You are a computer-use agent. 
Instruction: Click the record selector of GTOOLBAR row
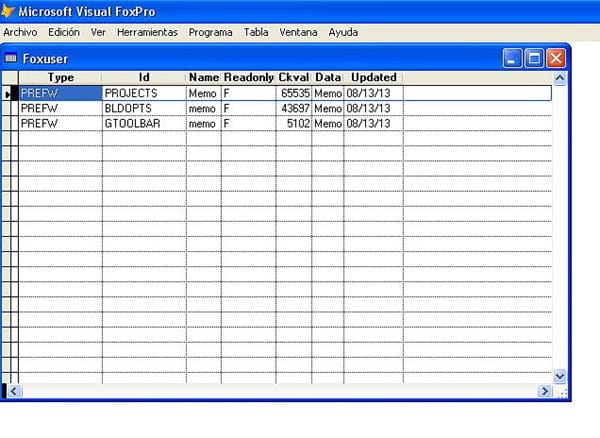click(7, 124)
